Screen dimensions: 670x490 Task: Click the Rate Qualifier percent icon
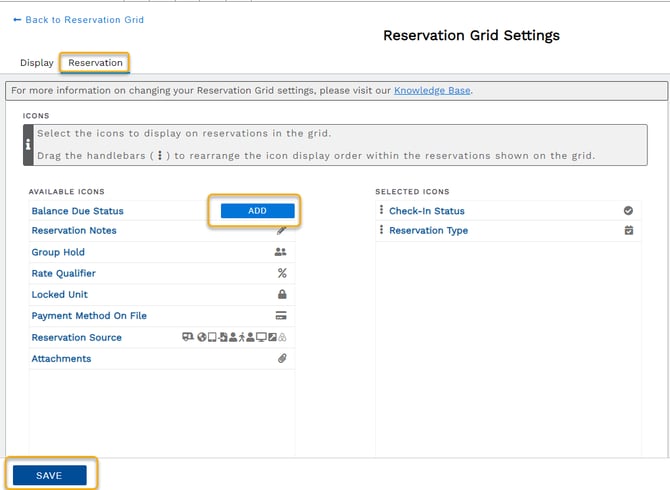coord(282,273)
